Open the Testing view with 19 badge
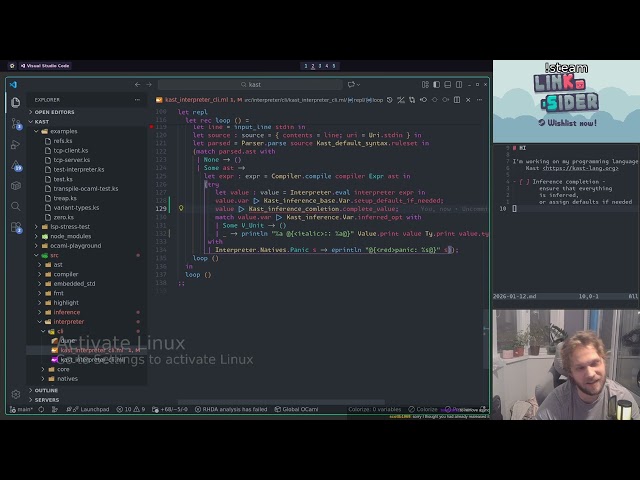 tap(16, 165)
